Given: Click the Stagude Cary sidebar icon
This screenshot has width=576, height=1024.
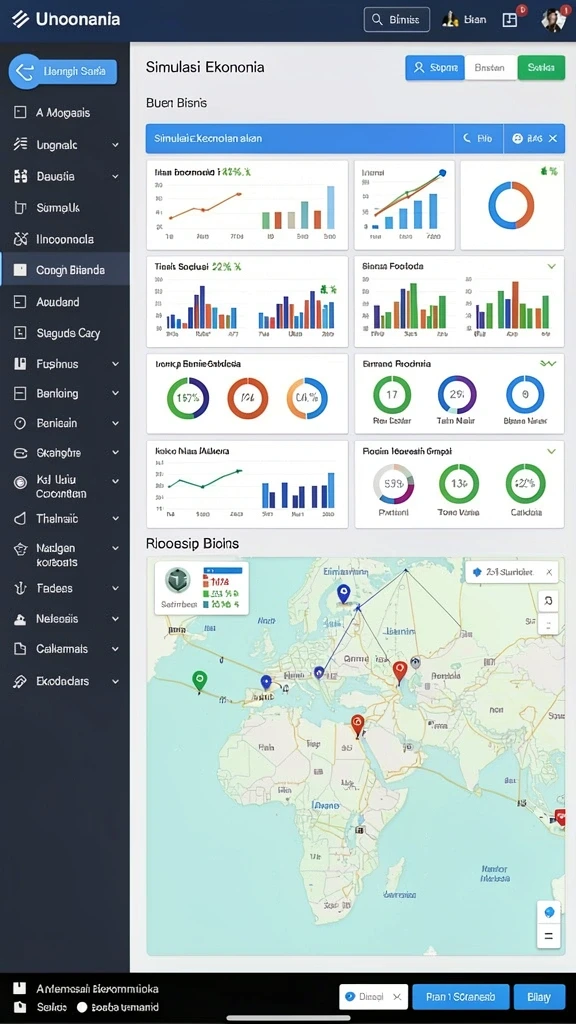Looking at the screenshot, I should click(x=20, y=333).
